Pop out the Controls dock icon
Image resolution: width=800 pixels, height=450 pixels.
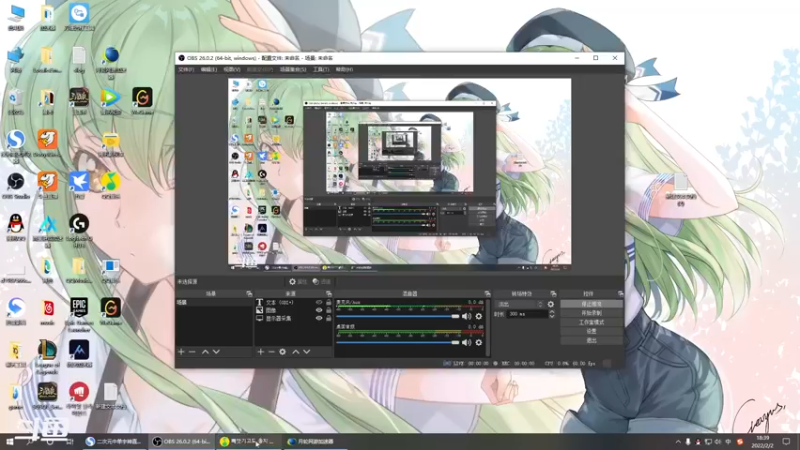[x=620, y=294]
